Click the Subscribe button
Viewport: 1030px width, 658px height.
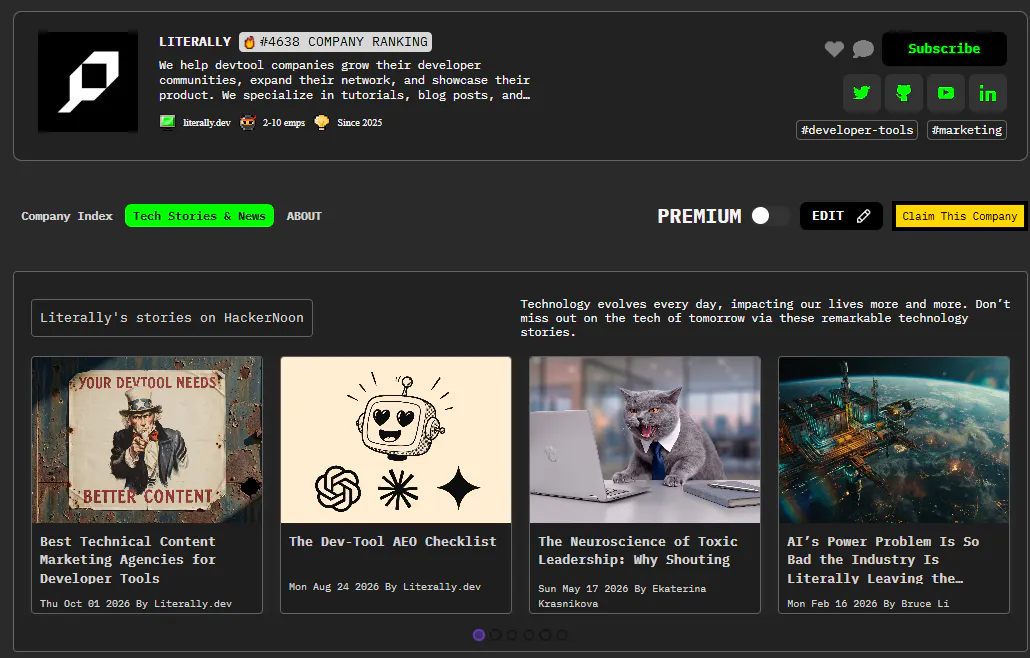point(944,49)
